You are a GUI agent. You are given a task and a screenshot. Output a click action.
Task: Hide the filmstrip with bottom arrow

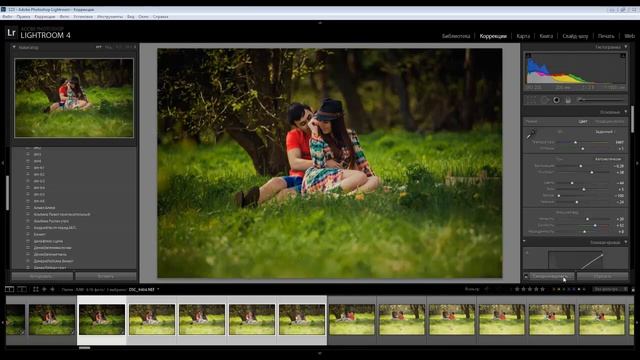(x=320, y=353)
